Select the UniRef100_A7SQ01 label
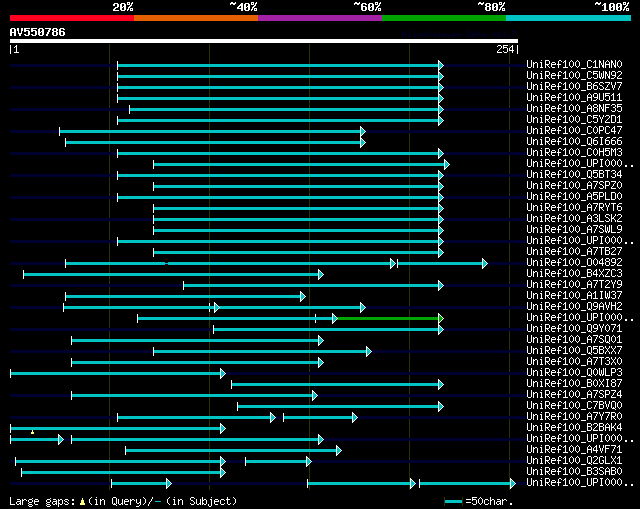The image size is (640, 509). tap(574, 340)
